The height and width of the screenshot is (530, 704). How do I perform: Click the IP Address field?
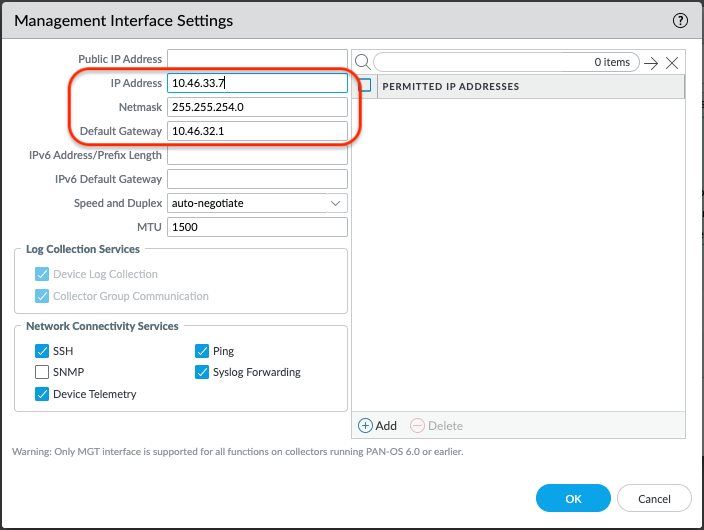coord(257,83)
